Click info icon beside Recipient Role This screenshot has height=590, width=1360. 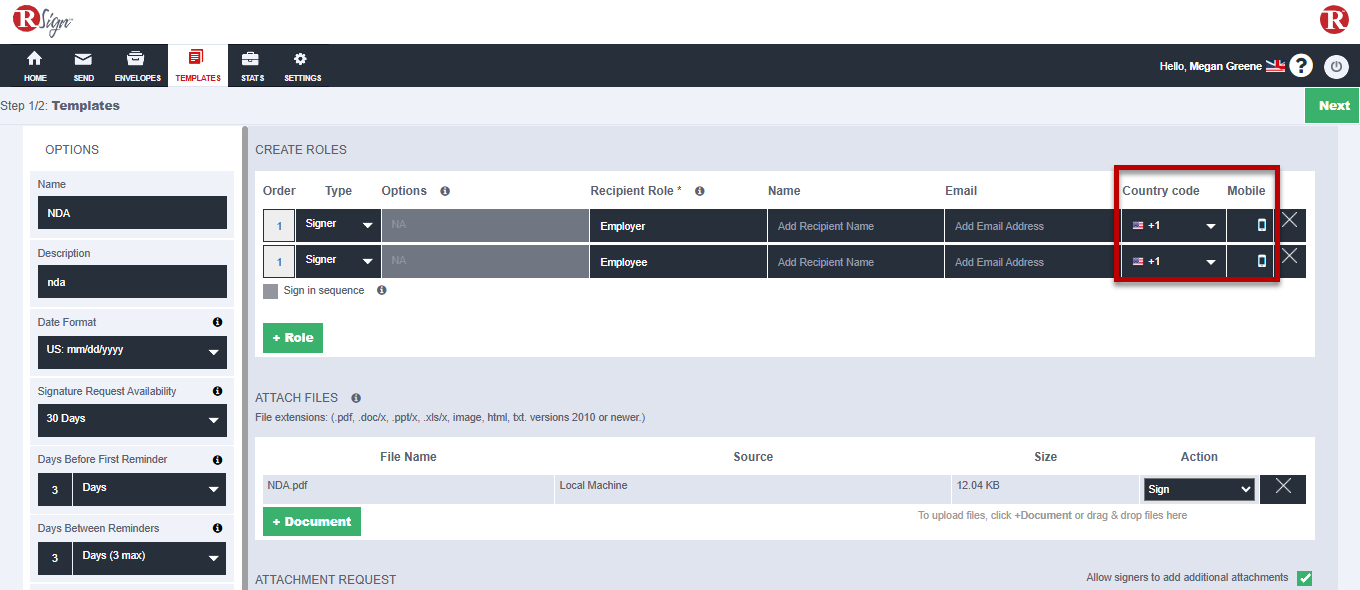click(x=700, y=191)
